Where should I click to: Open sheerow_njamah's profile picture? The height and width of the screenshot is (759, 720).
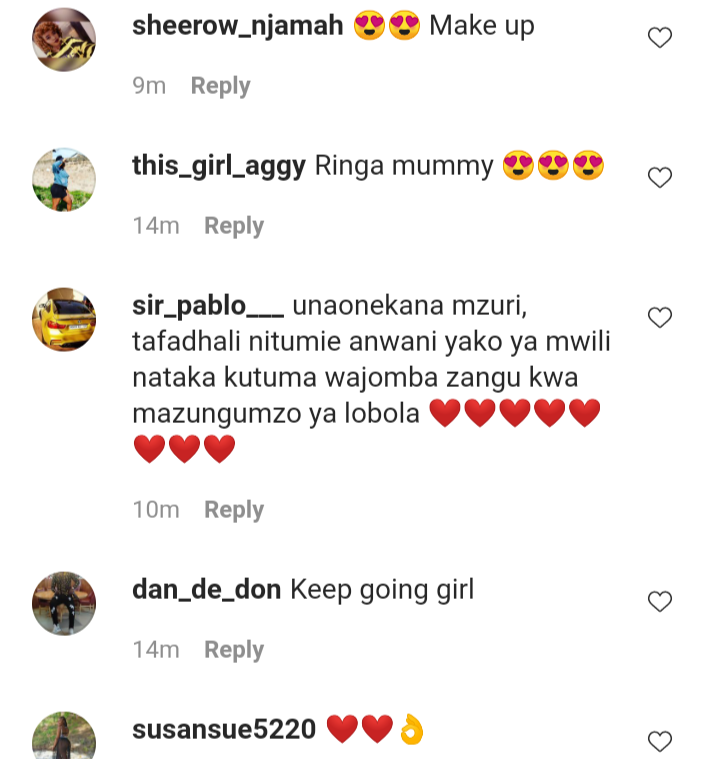64,40
